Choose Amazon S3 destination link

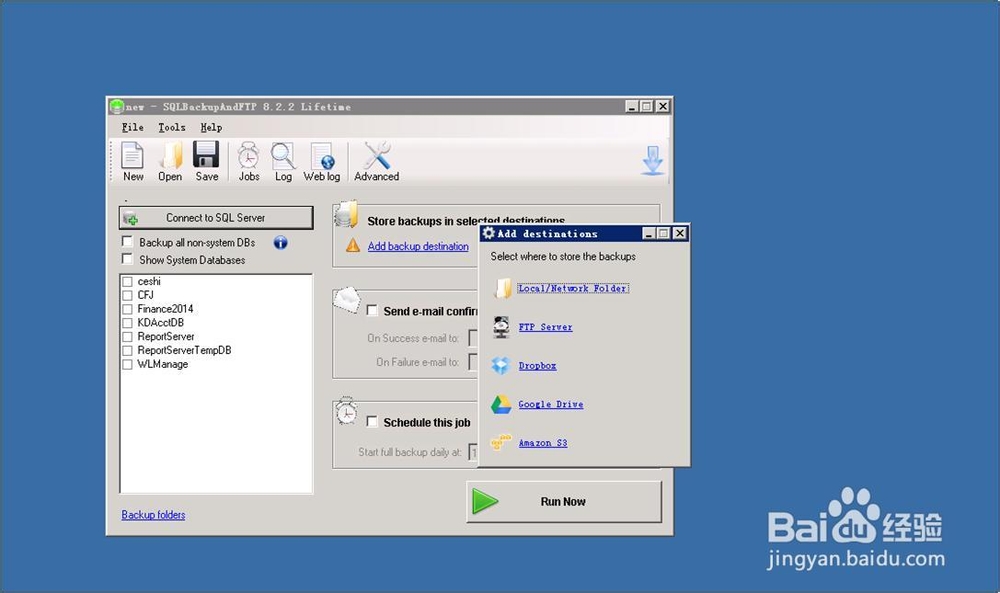pos(543,443)
